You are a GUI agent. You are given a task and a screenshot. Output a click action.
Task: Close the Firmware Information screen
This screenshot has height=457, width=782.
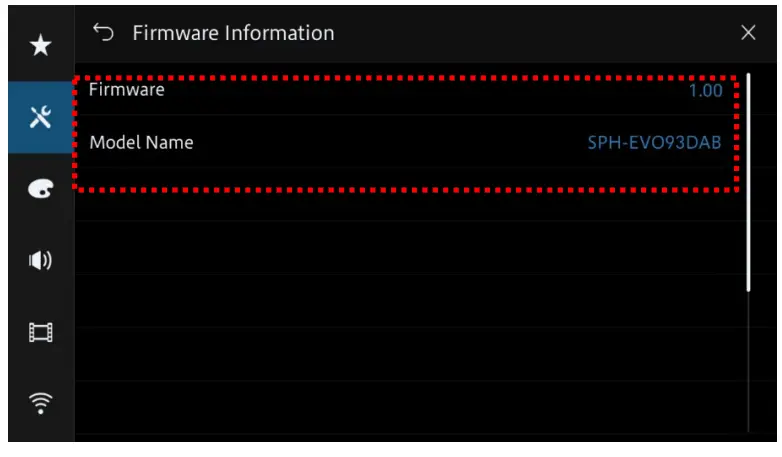pyautogui.click(x=748, y=33)
